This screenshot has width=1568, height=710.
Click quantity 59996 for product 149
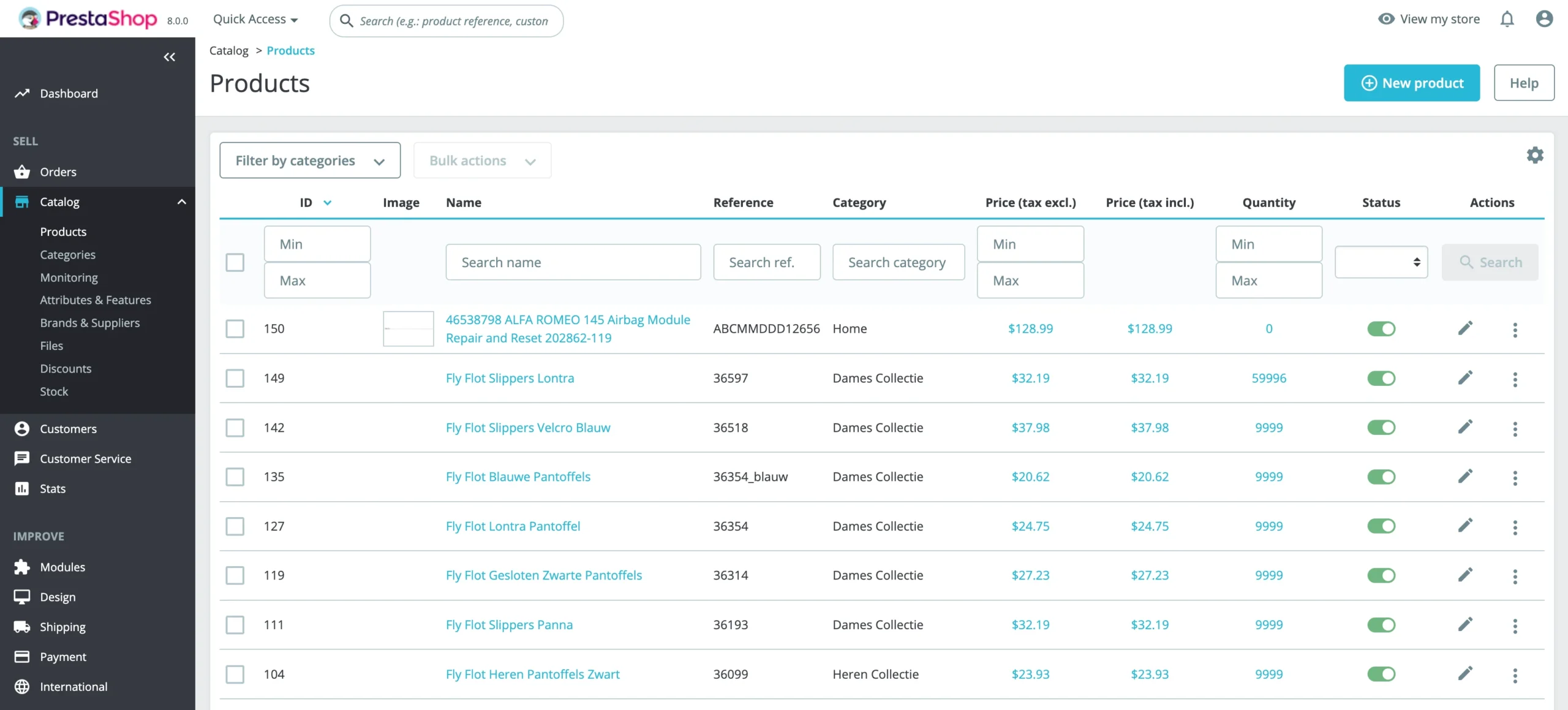pos(1269,378)
